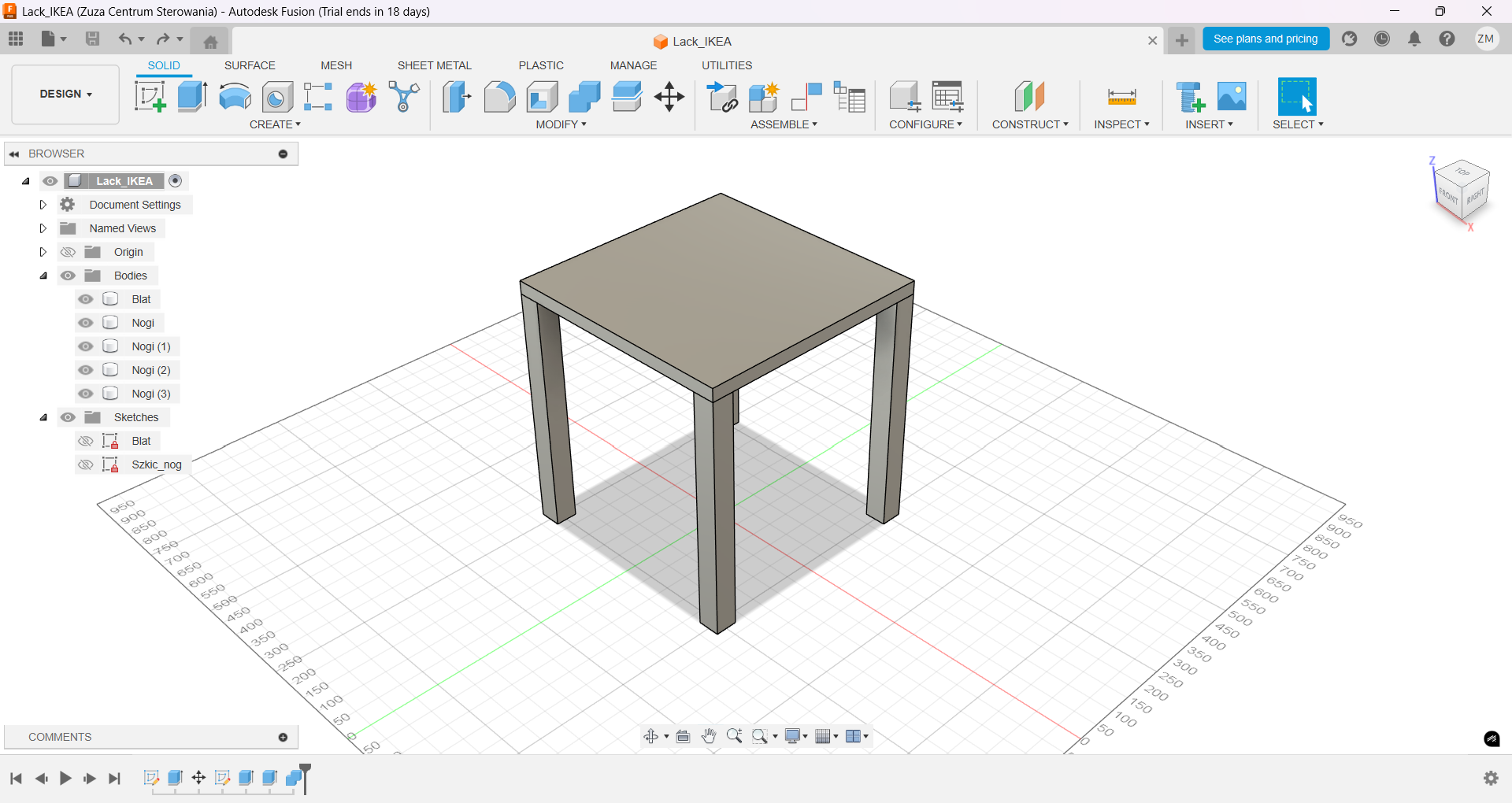
Task: Click See plans and pricing button
Action: pyautogui.click(x=1266, y=39)
